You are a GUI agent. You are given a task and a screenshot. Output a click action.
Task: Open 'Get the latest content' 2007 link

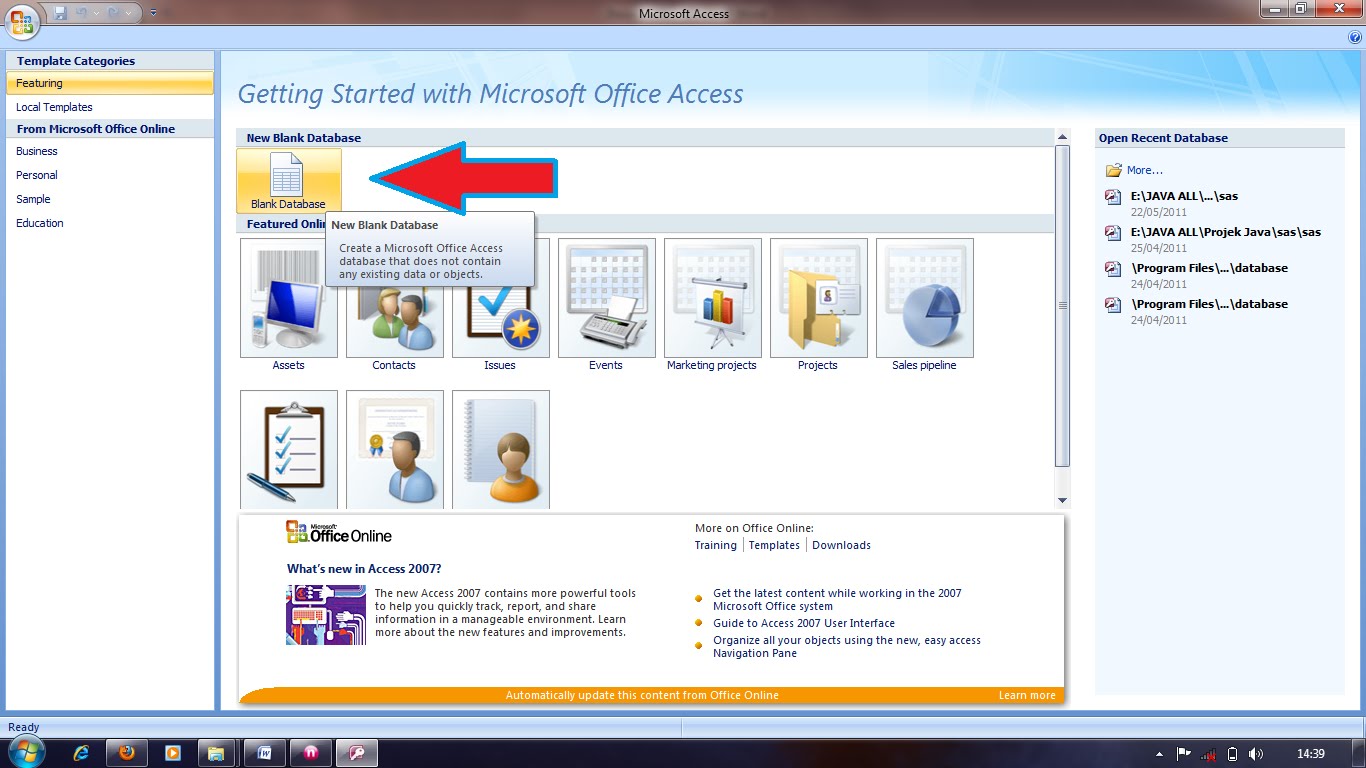(837, 600)
